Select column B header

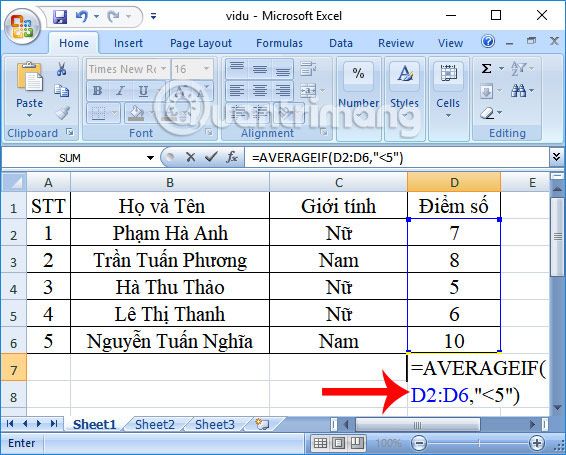coord(170,182)
